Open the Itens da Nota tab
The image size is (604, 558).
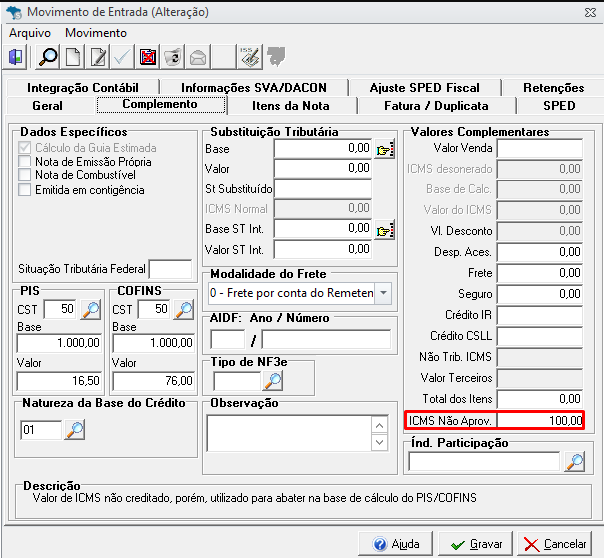pos(291,106)
